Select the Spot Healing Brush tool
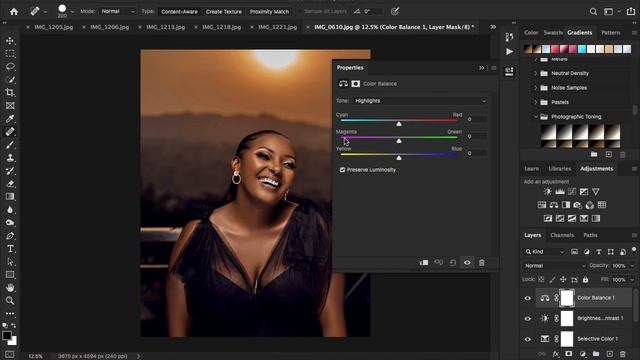The image size is (640, 360). point(10,132)
